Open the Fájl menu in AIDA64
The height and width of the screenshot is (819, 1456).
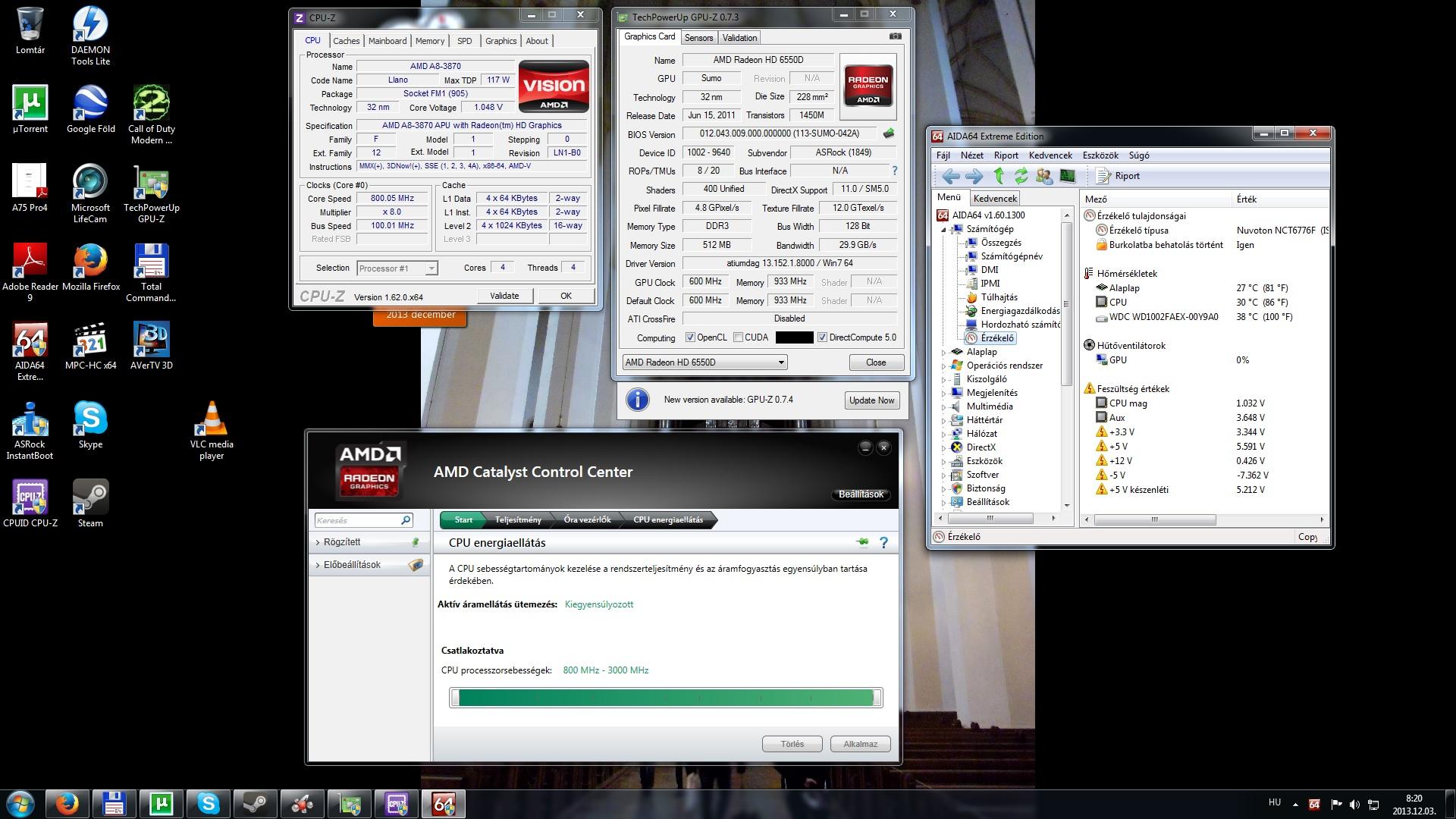point(943,155)
